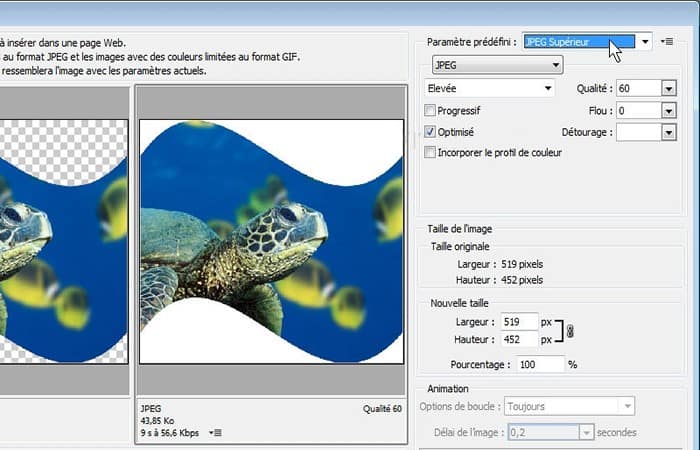Click the 43,85 Ko file size text
Image resolution: width=700 pixels, height=450 pixels.
click(x=157, y=421)
